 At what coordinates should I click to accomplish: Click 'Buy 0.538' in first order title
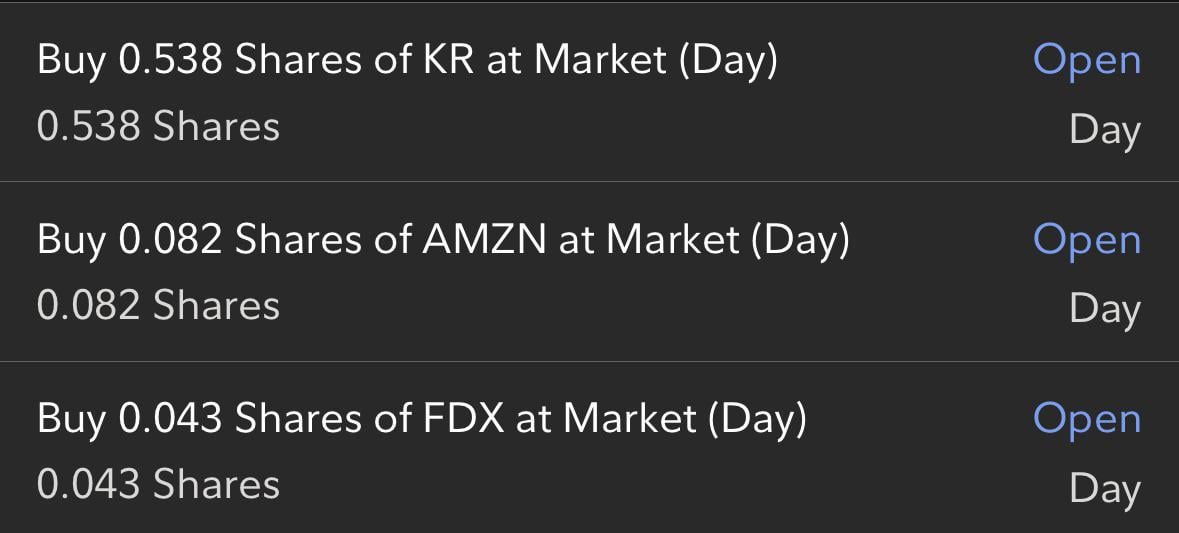(x=129, y=61)
